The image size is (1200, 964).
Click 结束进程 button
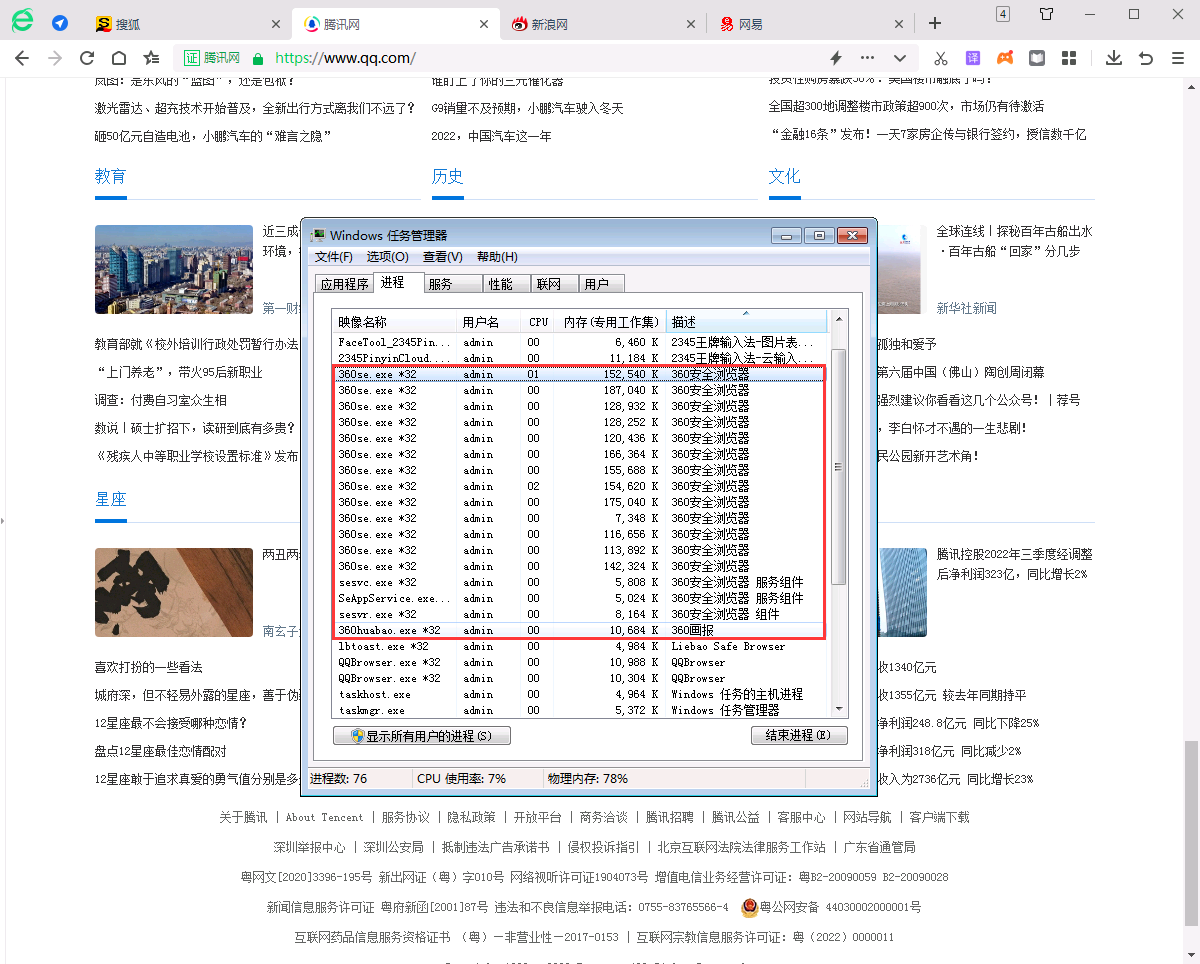click(x=799, y=736)
